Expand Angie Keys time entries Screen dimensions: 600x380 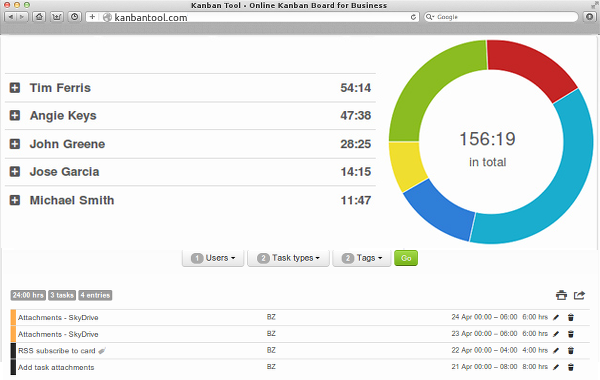pyautogui.click(x=15, y=116)
